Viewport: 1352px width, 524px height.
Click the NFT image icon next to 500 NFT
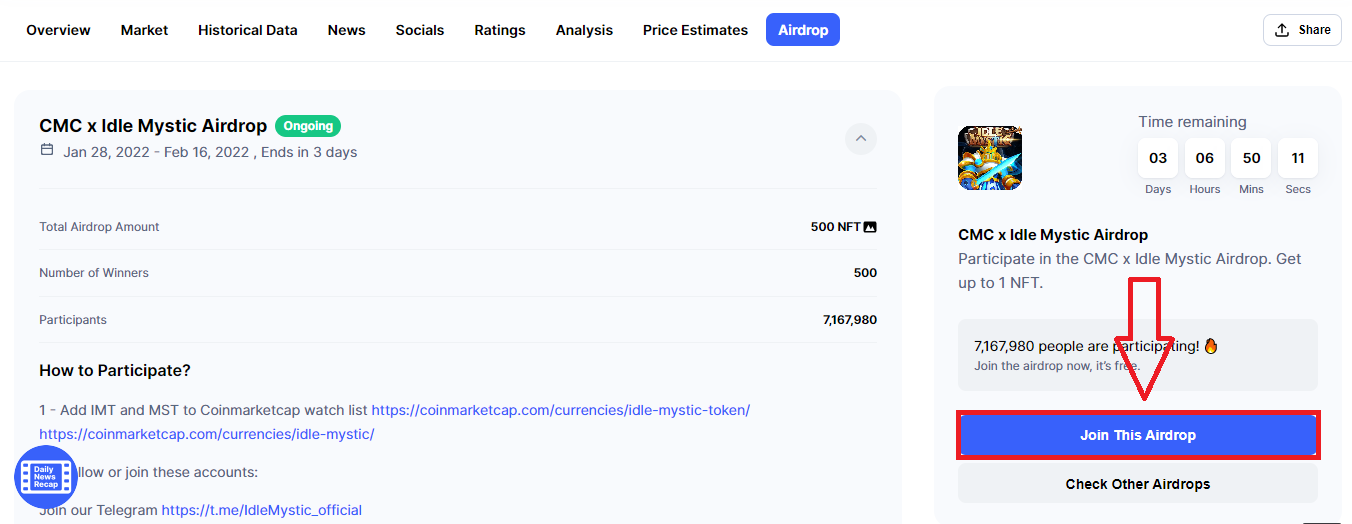click(x=870, y=227)
